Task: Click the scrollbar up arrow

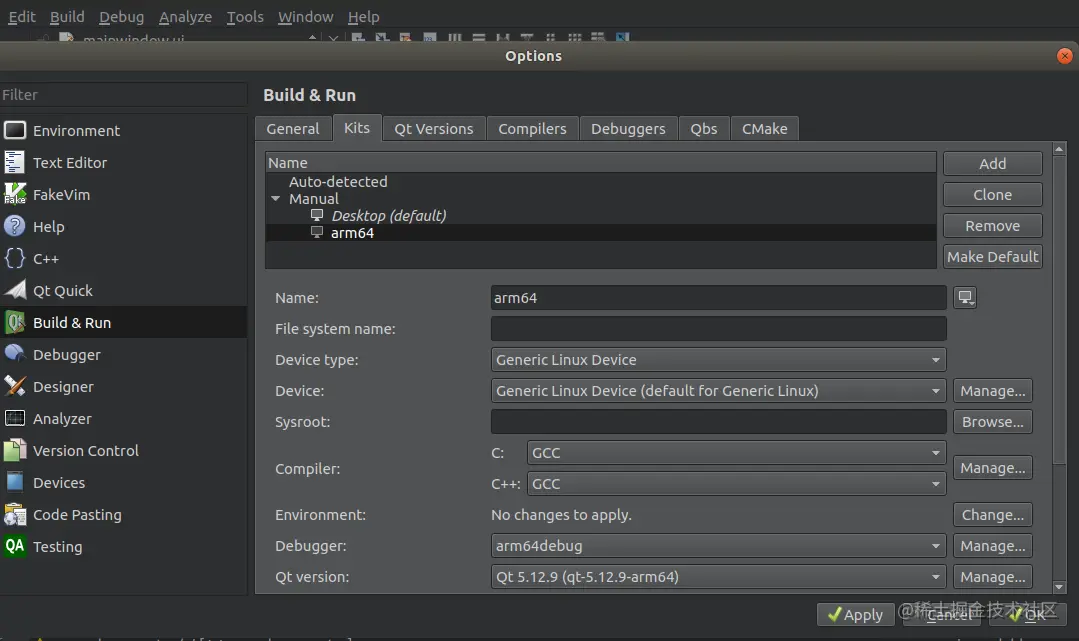Action: point(1059,149)
